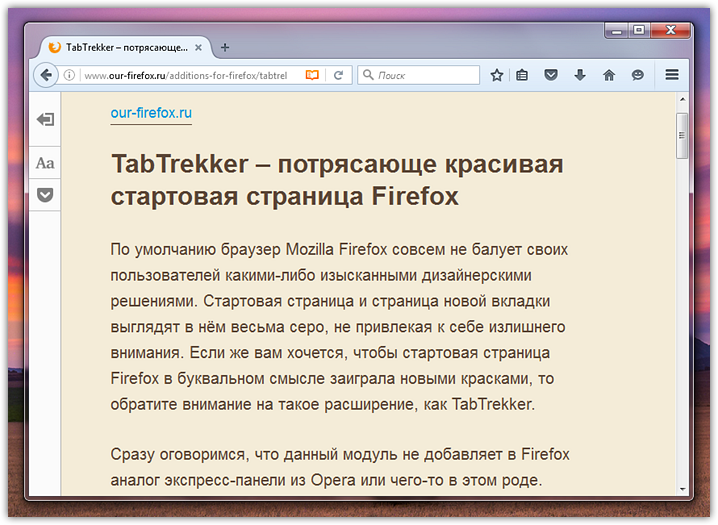Select the TabTrekker tab
The width and height of the screenshot is (718, 525).
pos(126,48)
